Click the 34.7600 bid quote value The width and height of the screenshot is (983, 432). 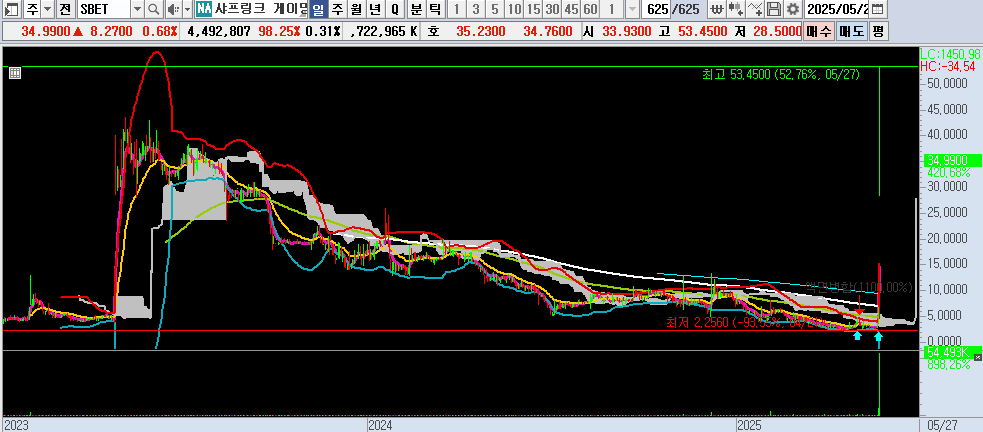[x=550, y=31]
